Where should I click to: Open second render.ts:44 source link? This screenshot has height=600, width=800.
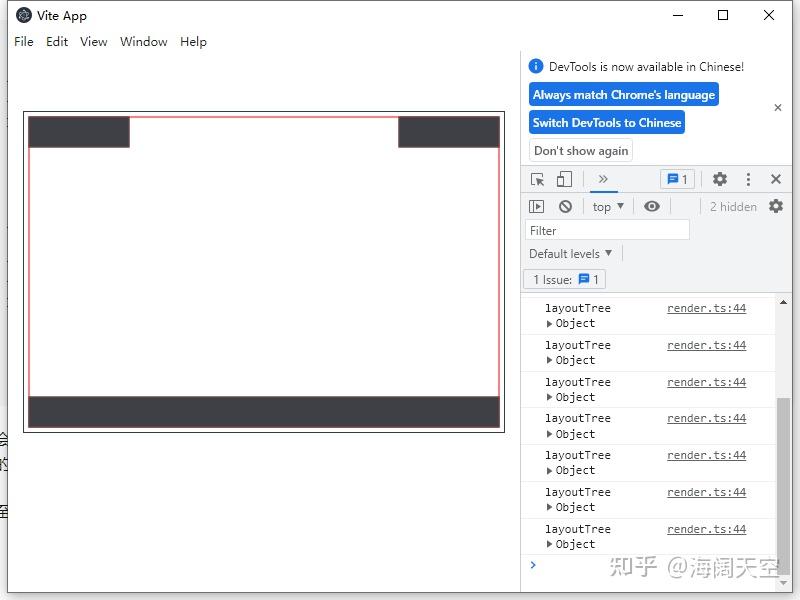pyautogui.click(x=706, y=345)
